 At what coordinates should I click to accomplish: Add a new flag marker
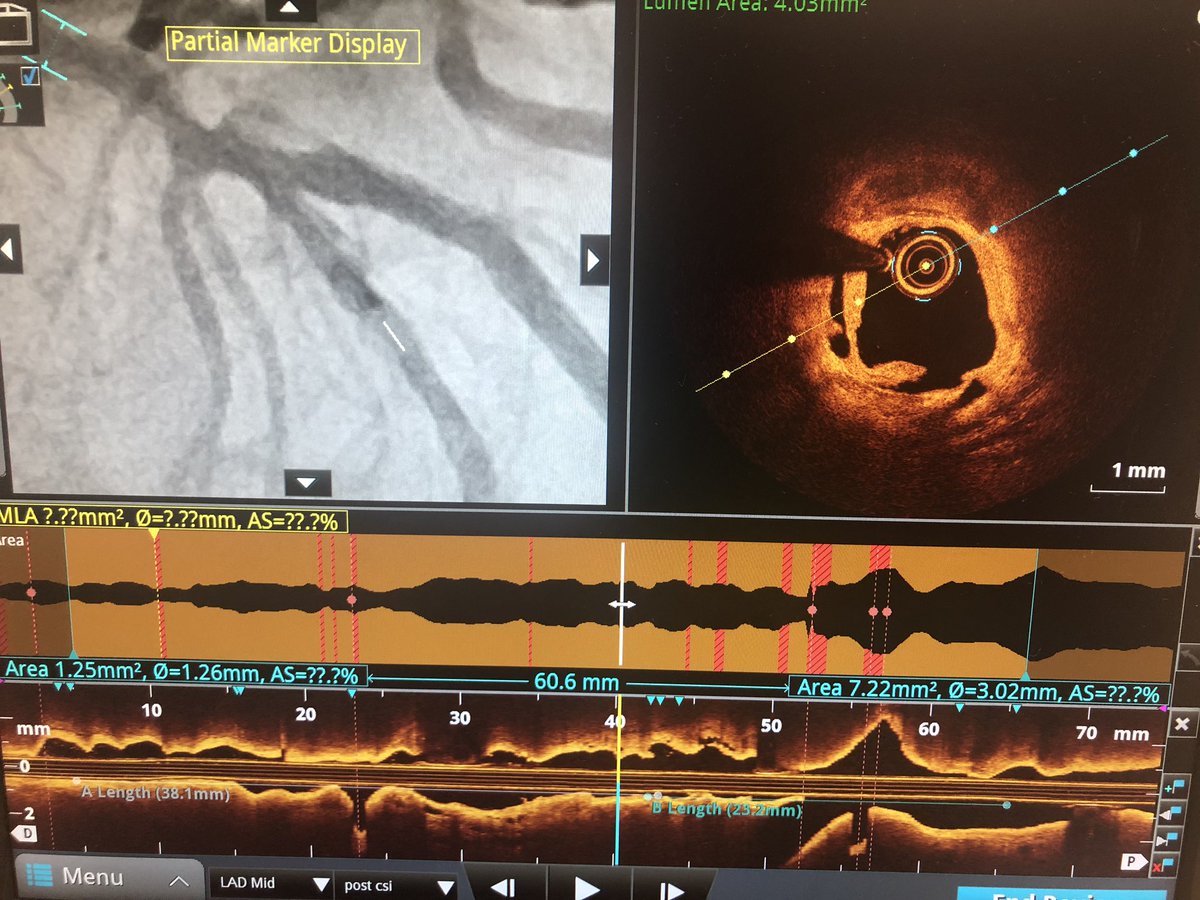pos(1177,786)
